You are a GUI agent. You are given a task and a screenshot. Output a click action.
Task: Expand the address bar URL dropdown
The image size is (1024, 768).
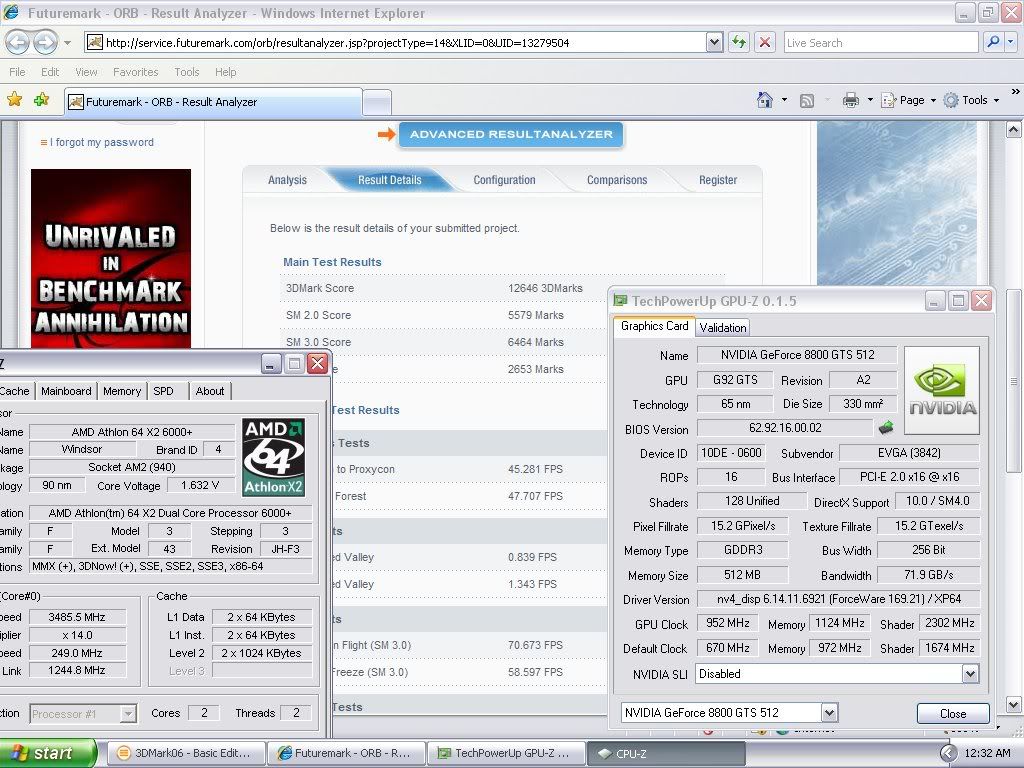point(714,42)
